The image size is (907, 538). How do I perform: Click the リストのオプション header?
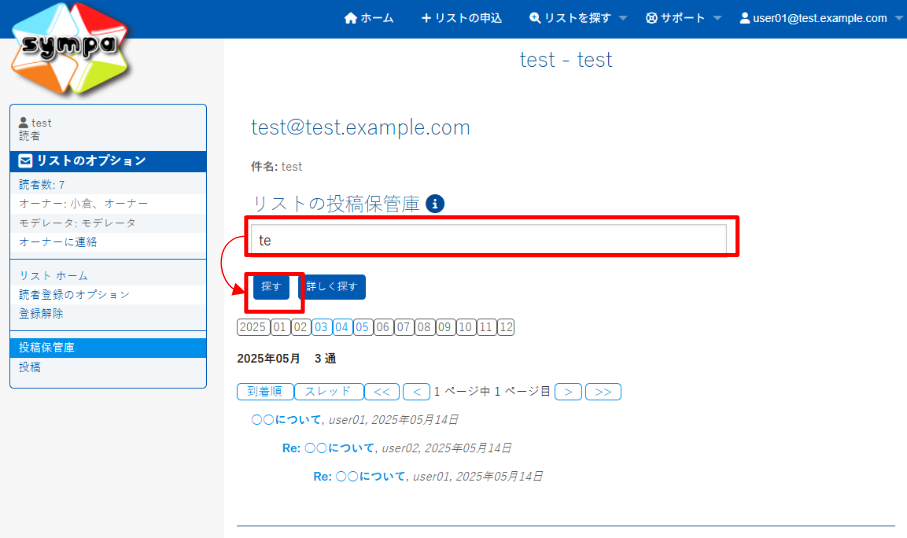coord(108,161)
